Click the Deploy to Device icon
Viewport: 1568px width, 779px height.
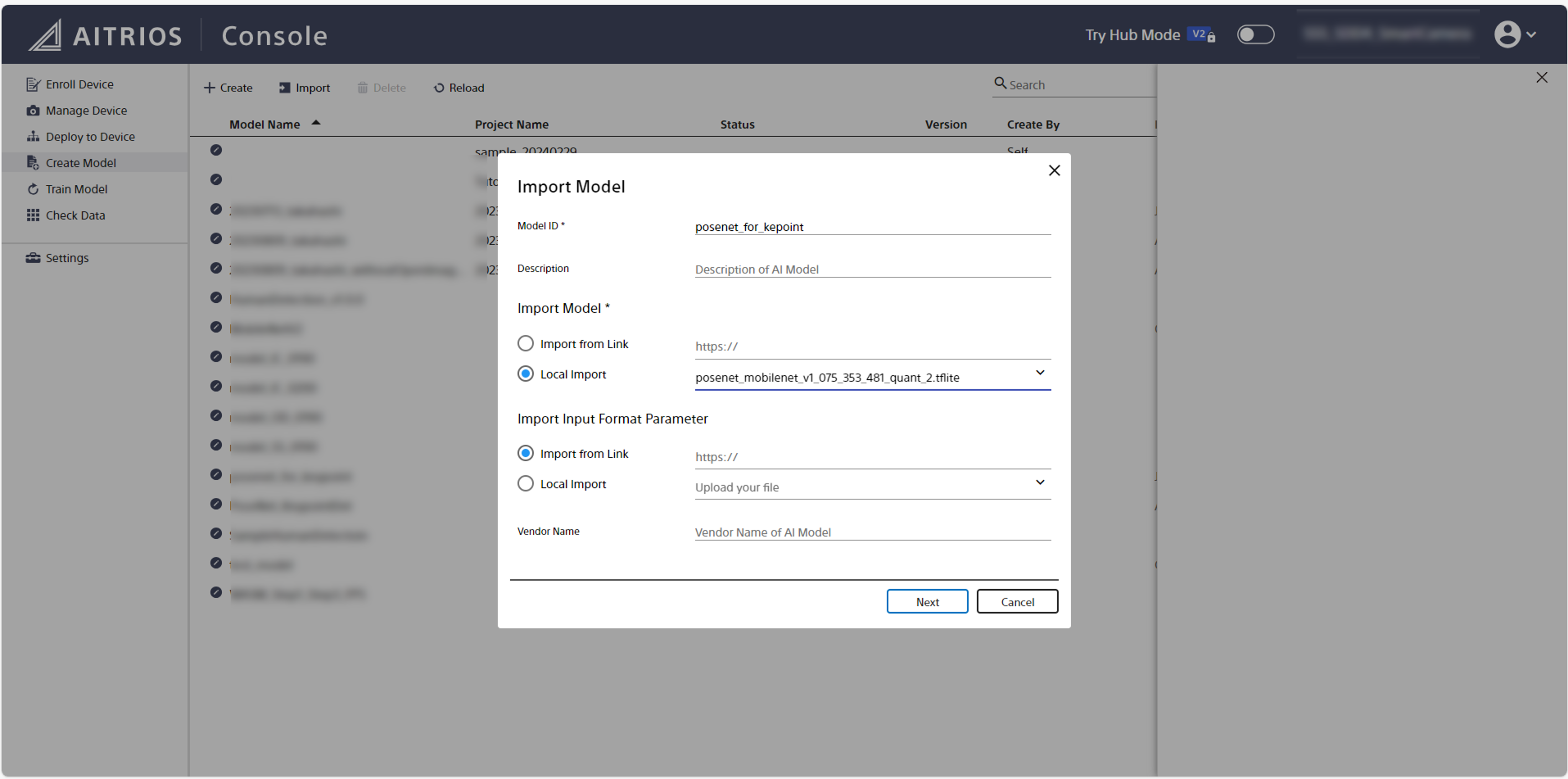pos(33,137)
